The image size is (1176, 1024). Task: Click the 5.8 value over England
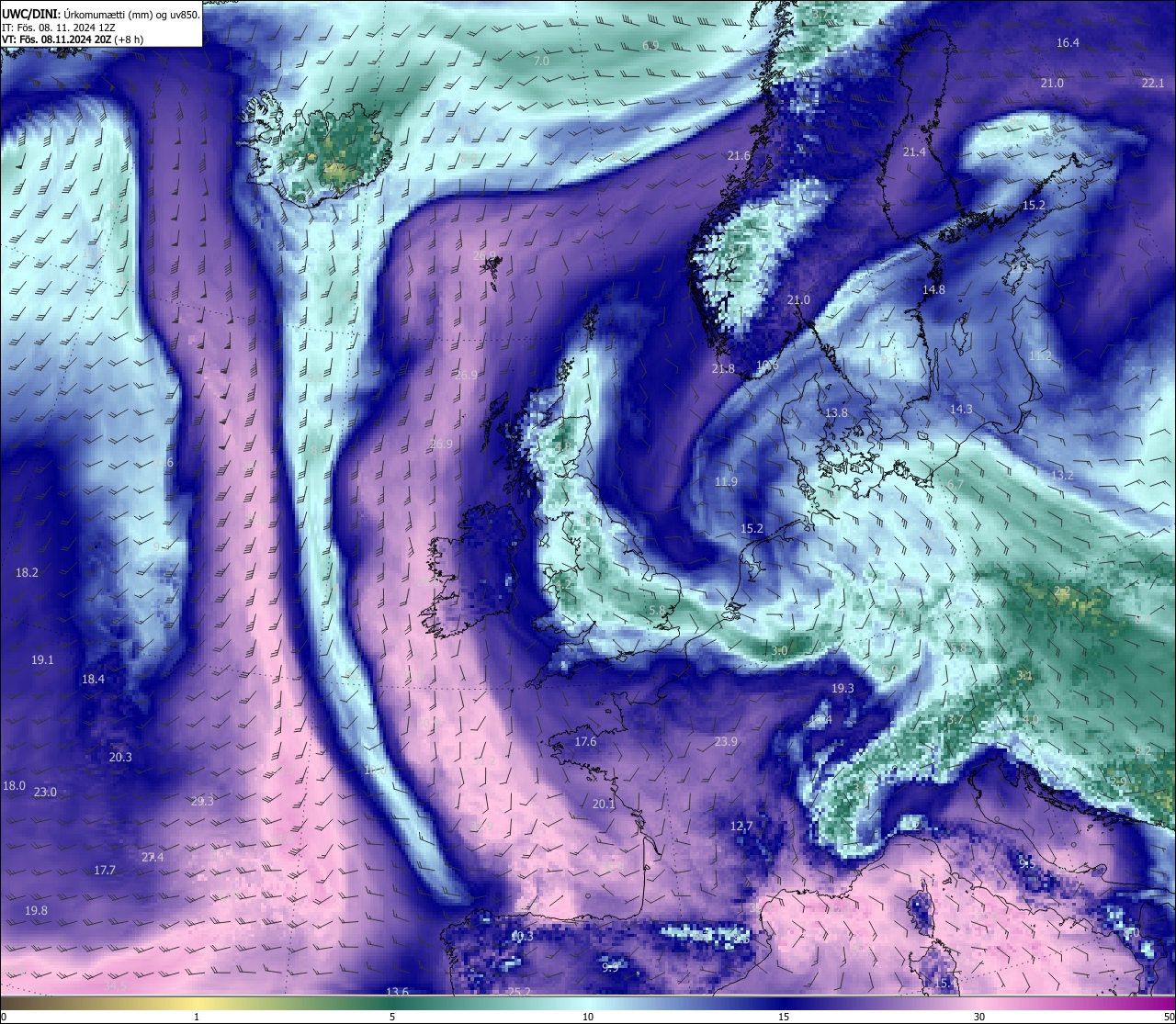coord(657,610)
